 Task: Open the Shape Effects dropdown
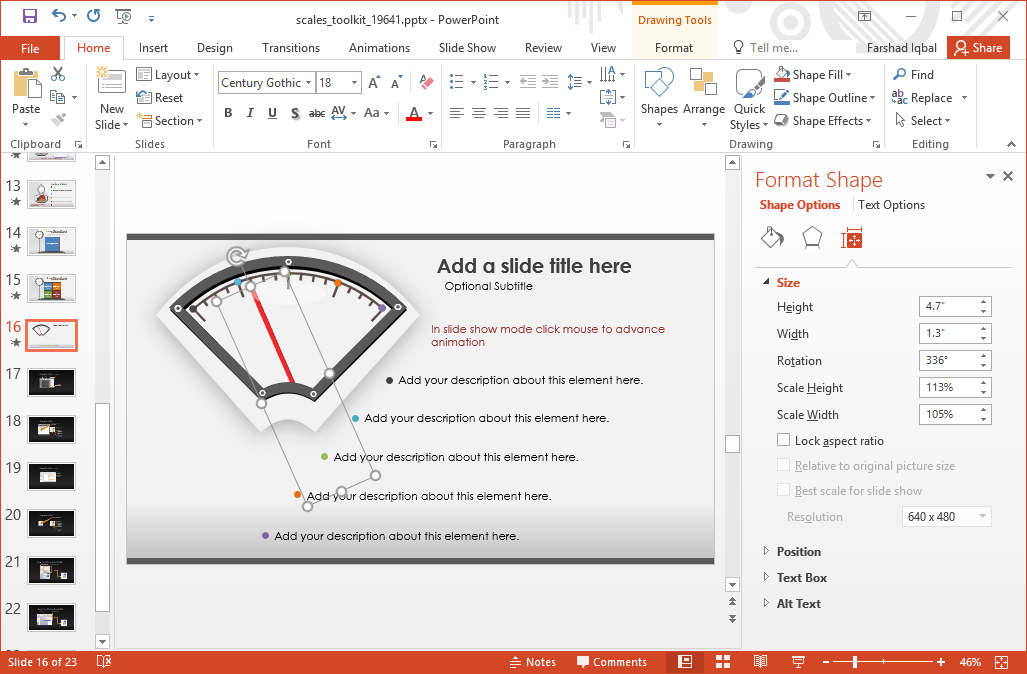click(824, 120)
